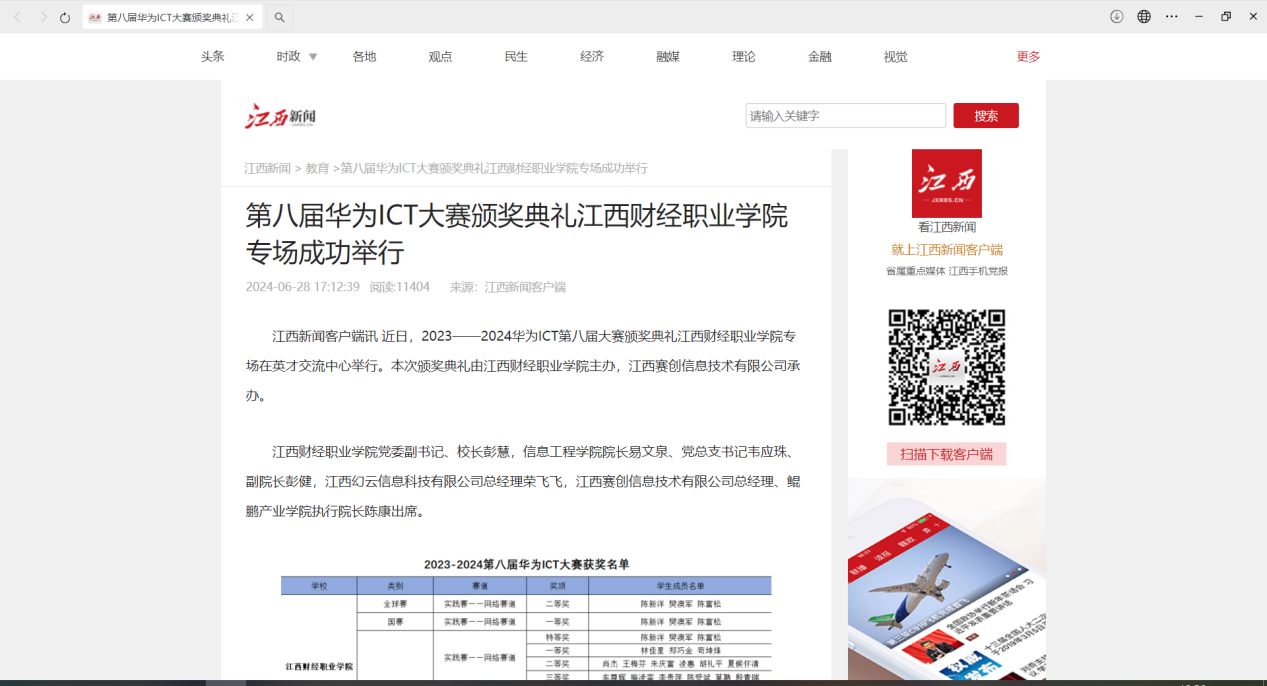Open the 头条 navigation item
Viewport: 1267px width, 686px height.
point(212,57)
